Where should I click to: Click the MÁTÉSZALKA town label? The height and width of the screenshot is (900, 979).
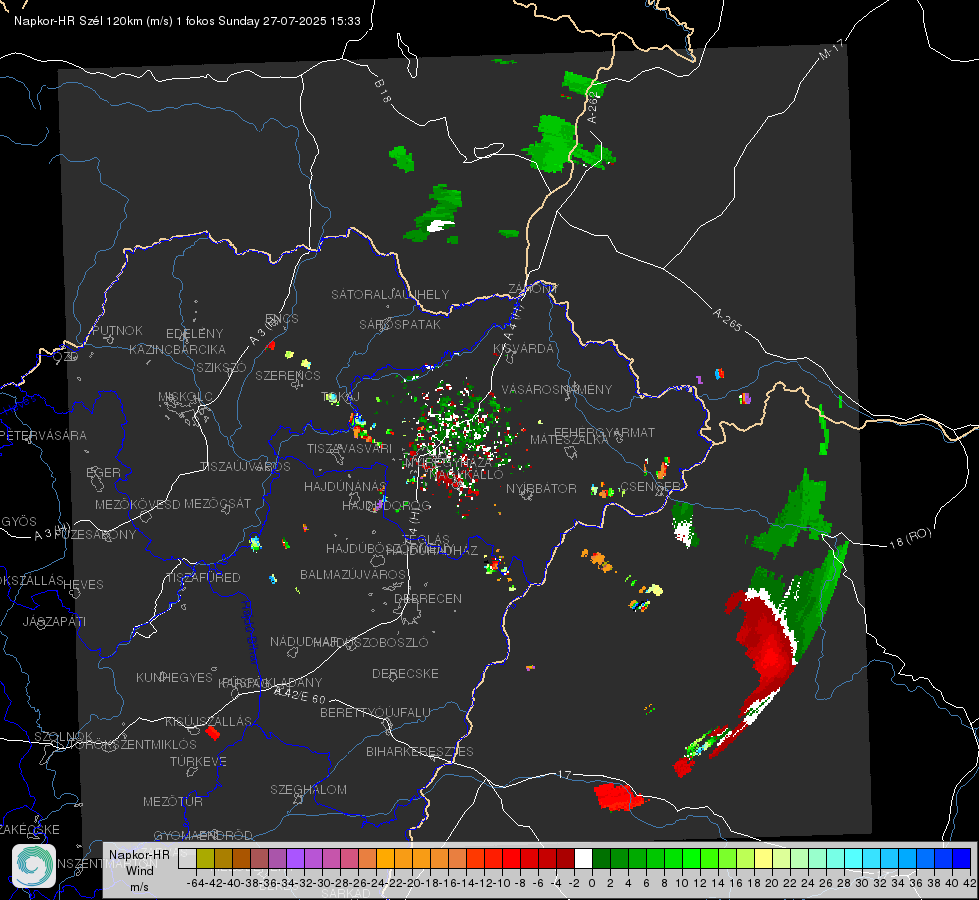coord(569,440)
